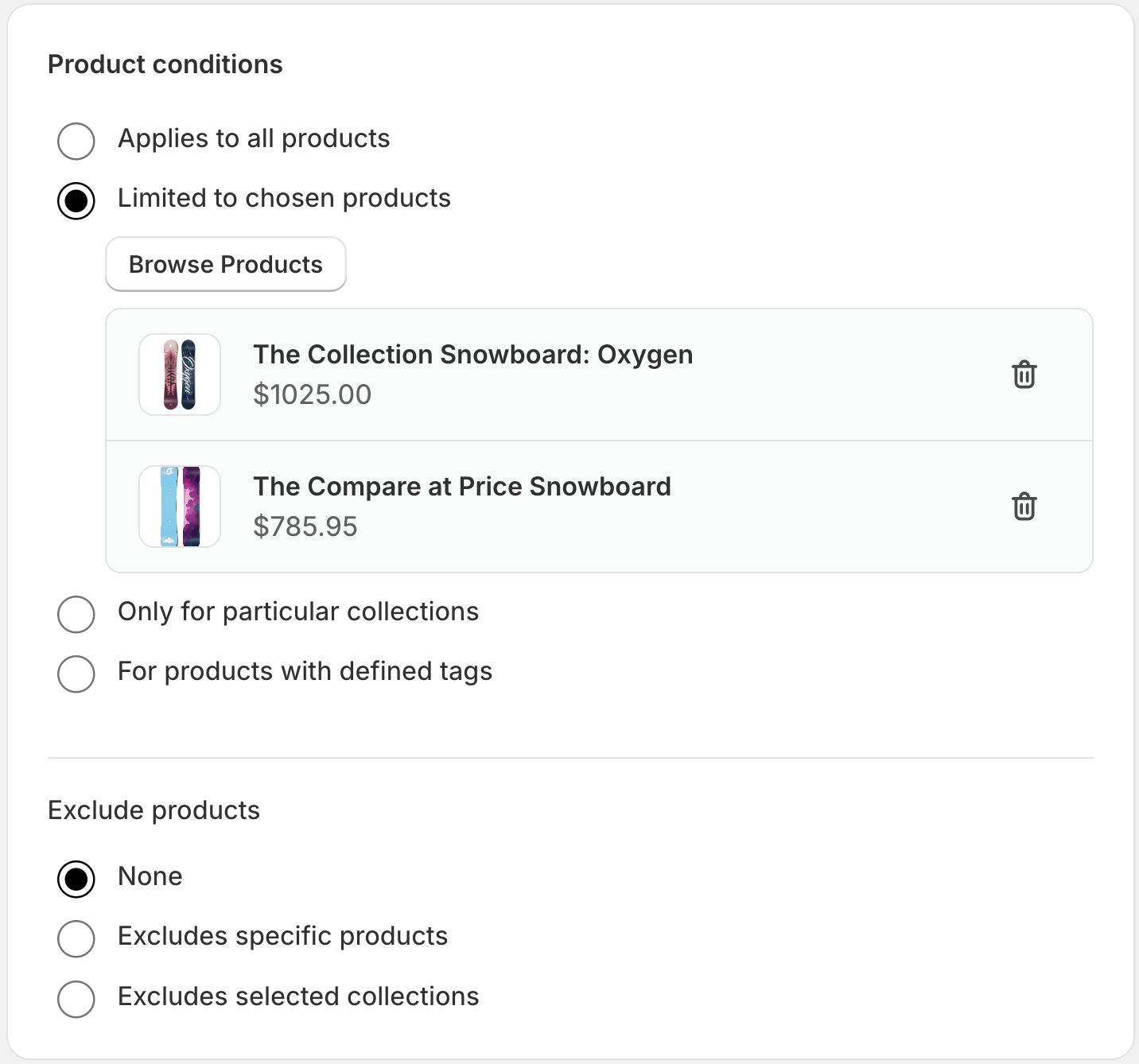Image resolution: width=1139 pixels, height=1064 pixels.
Task: Click The Collection Snowboard: Oxygen title
Action: [x=472, y=355]
